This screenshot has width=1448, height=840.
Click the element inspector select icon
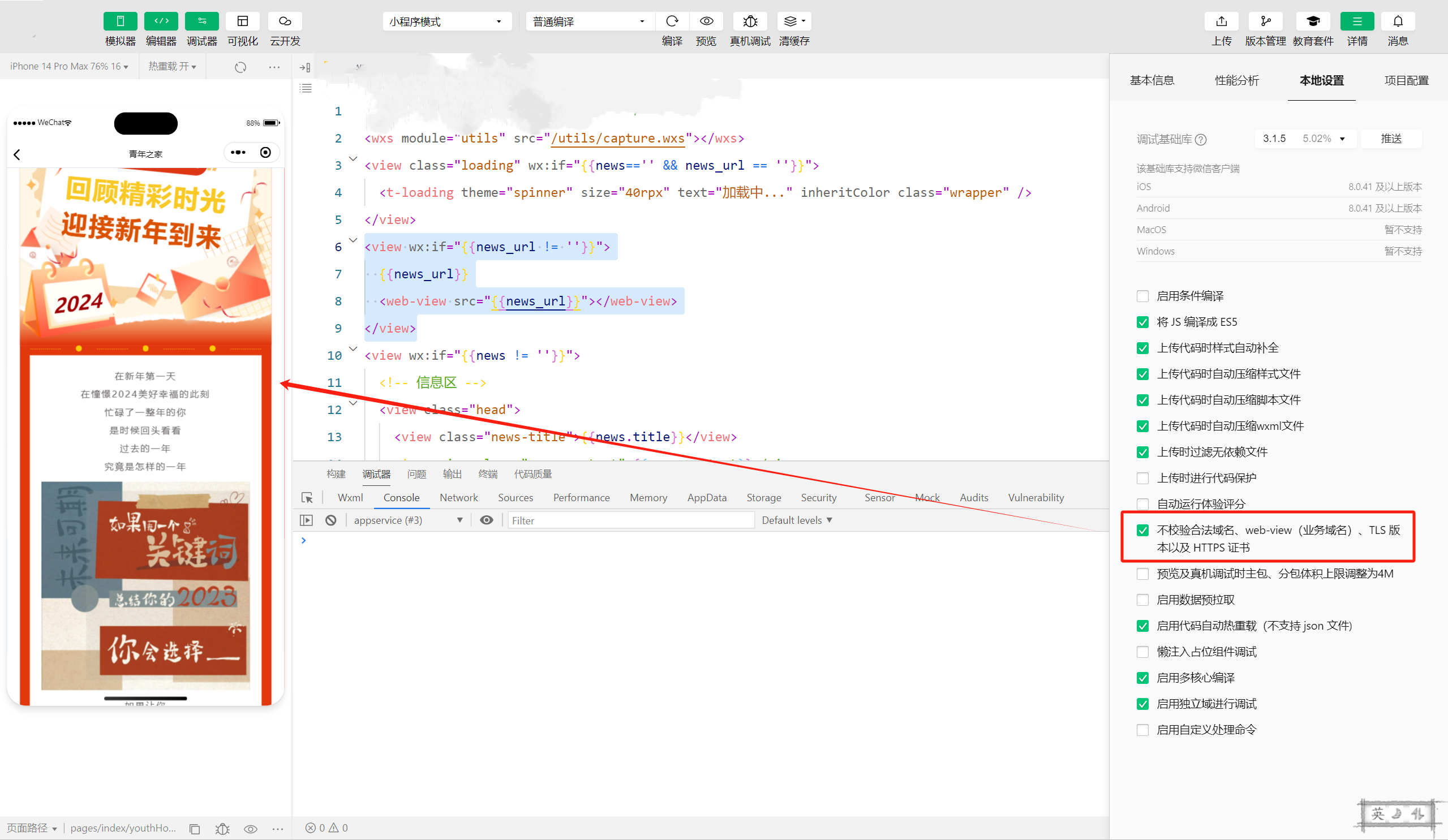307,498
